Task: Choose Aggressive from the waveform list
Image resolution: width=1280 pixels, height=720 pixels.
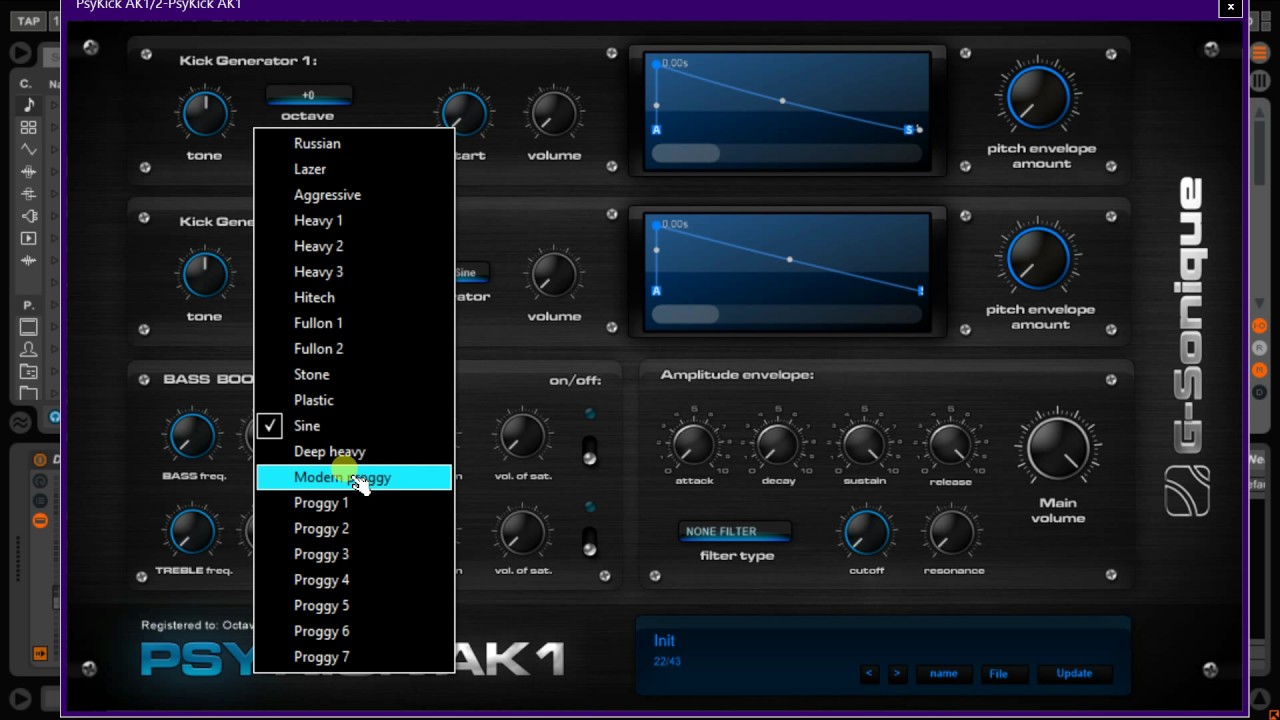Action: (x=354, y=195)
